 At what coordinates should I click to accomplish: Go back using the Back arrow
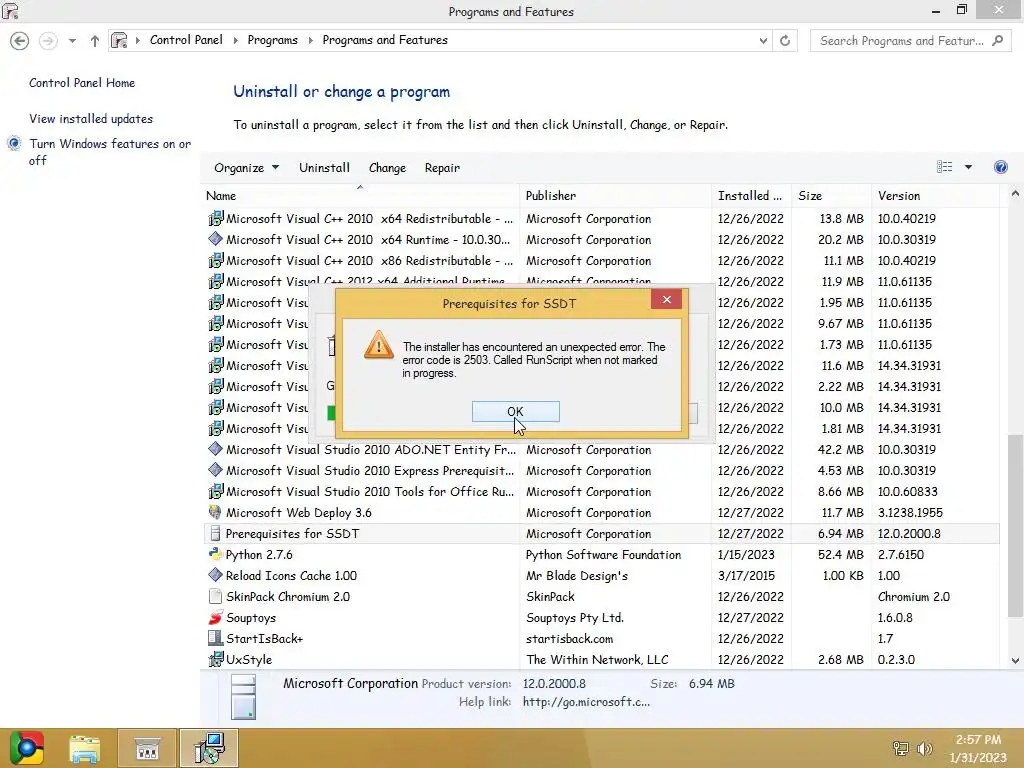pyautogui.click(x=20, y=40)
